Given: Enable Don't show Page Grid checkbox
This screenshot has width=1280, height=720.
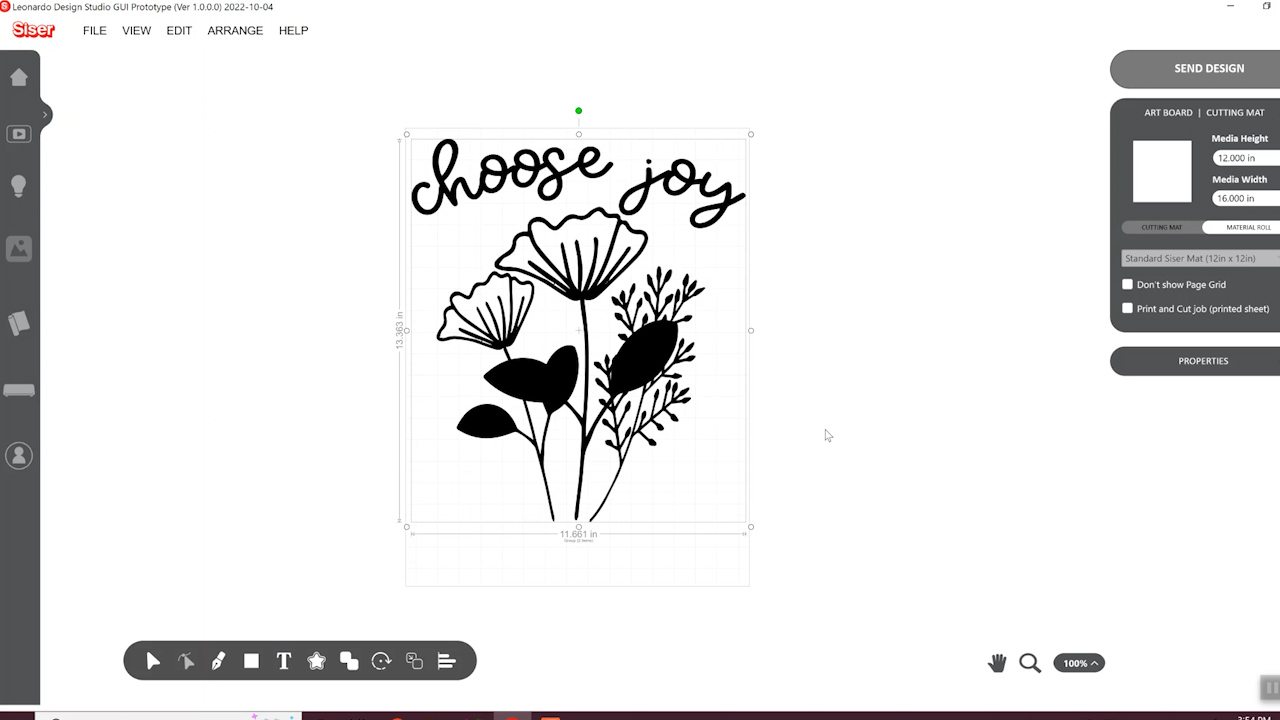Looking at the screenshot, I should point(1128,285).
